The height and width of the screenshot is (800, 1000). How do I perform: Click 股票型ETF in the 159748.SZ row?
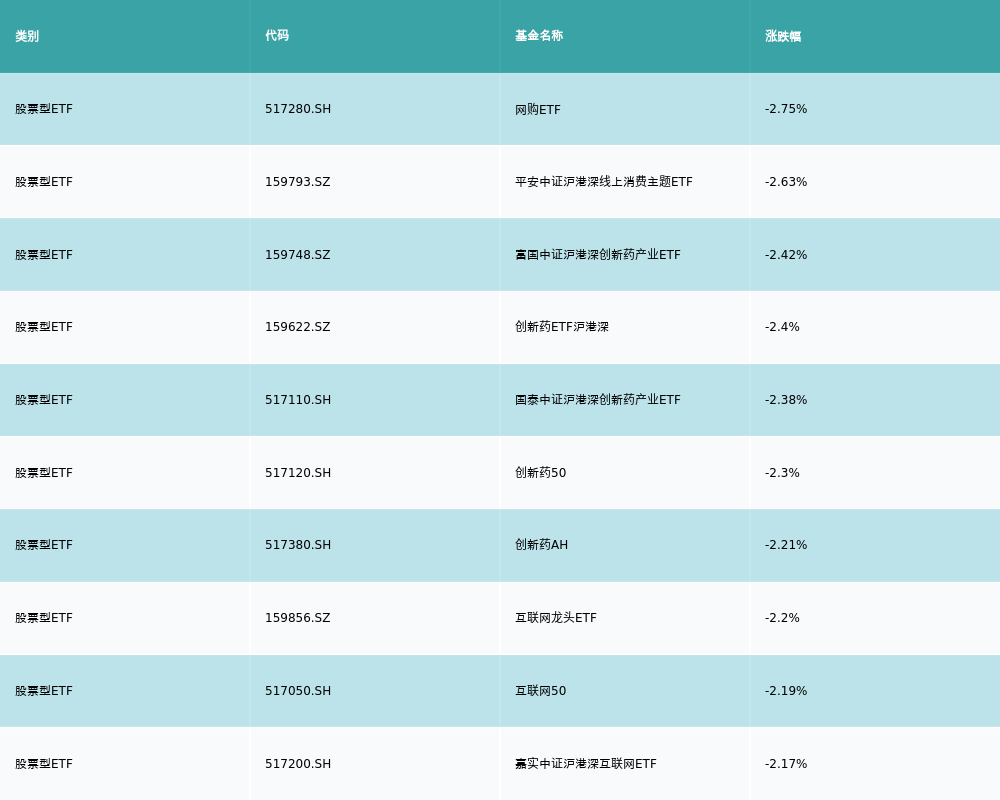(44, 255)
